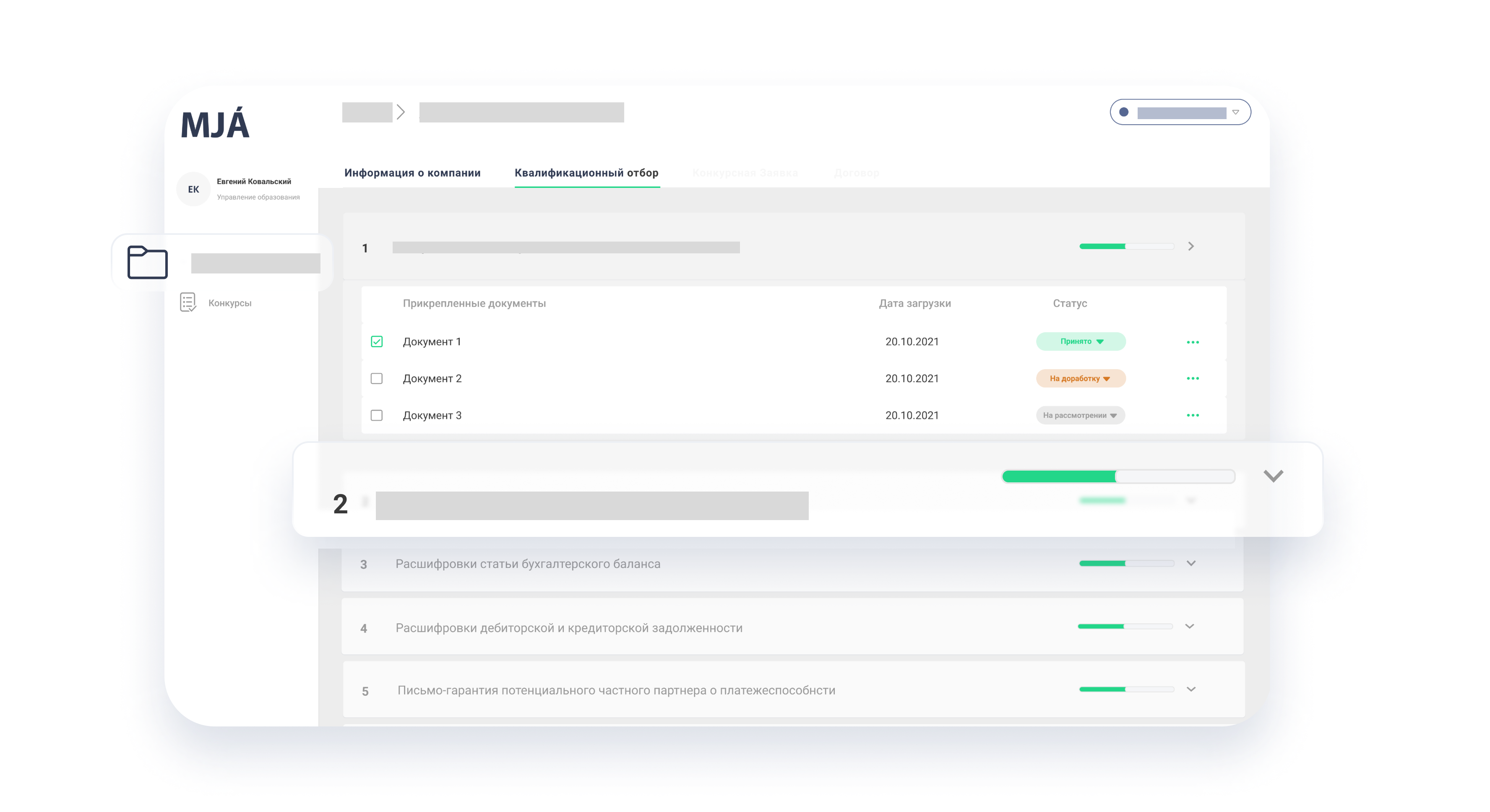Viewport: 1490px width, 812px height.
Task: Check the checkbox next to Документ 3
Action: [x=377, y=415]
